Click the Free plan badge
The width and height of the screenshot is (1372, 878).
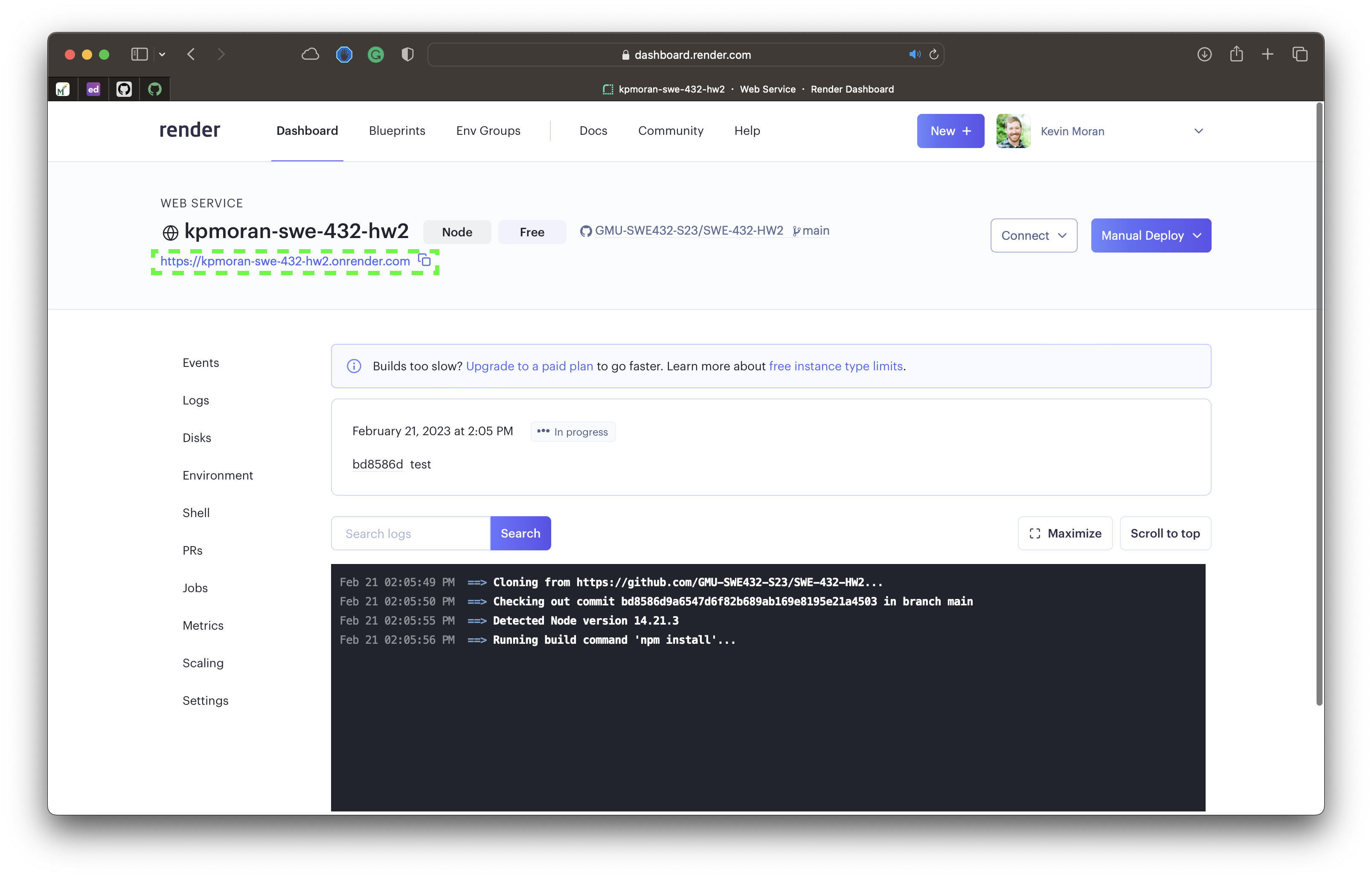532,232
